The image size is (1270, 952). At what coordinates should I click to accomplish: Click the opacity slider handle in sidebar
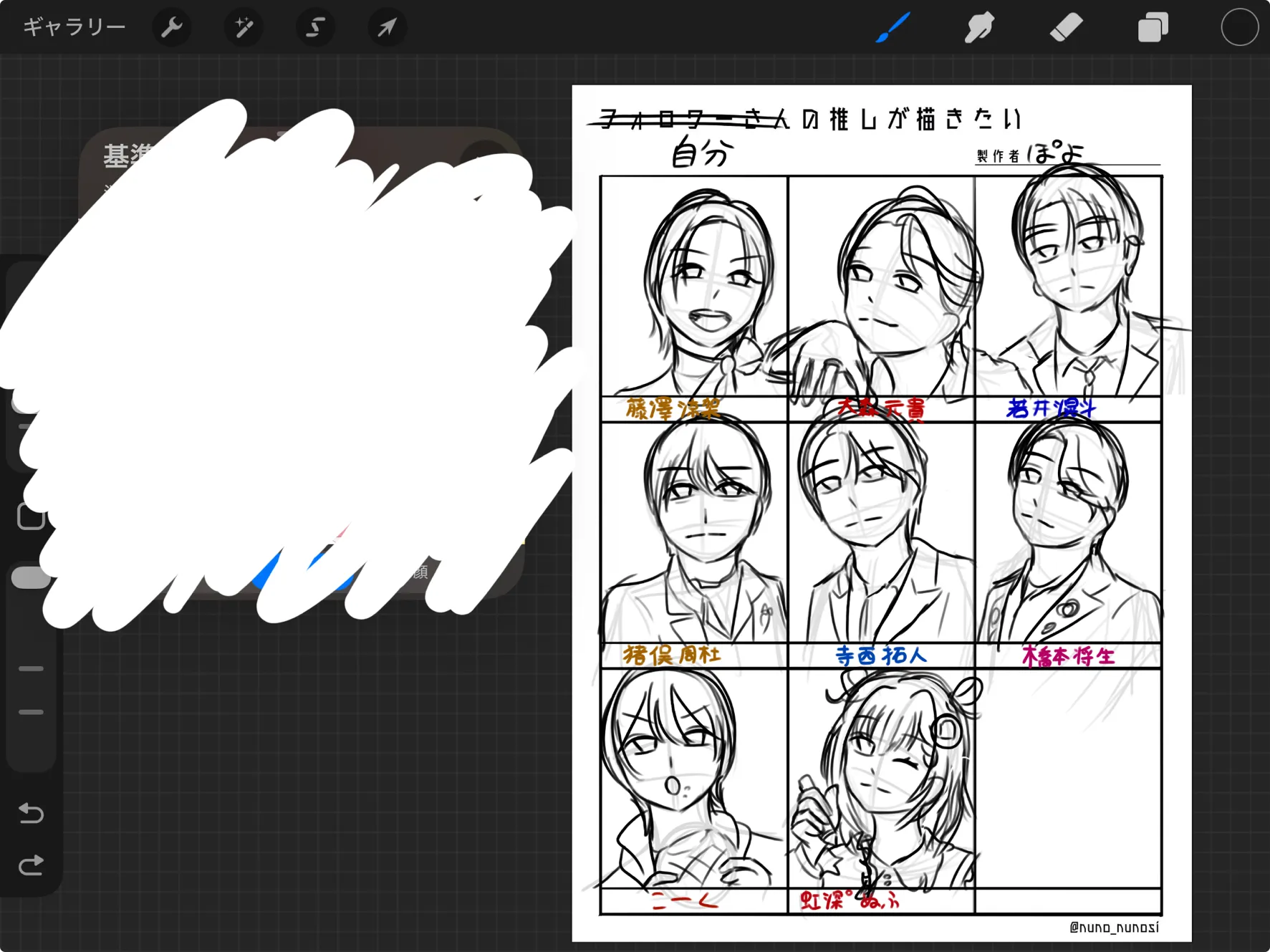point(31,577)
